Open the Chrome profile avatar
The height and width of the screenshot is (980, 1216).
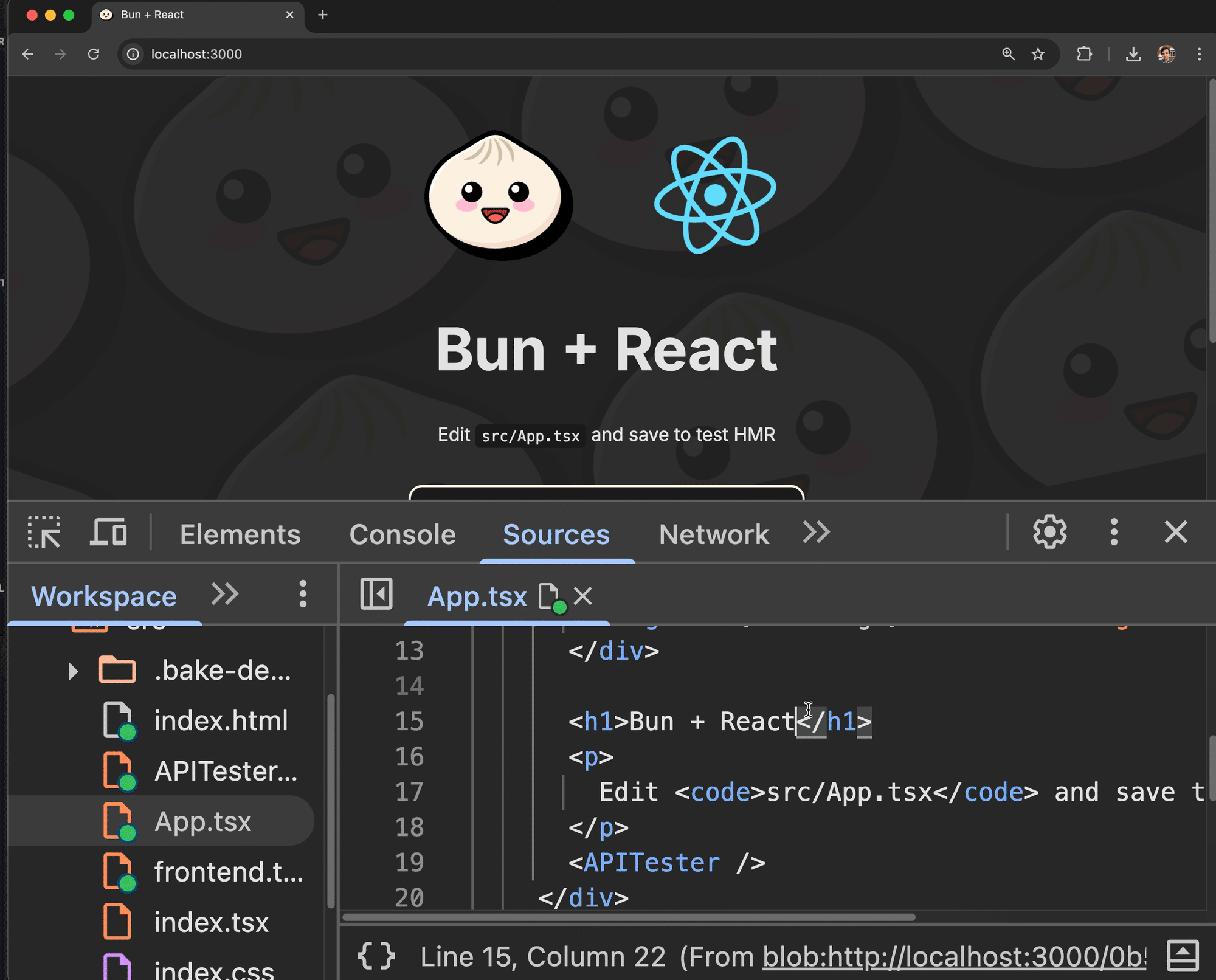1166,54
